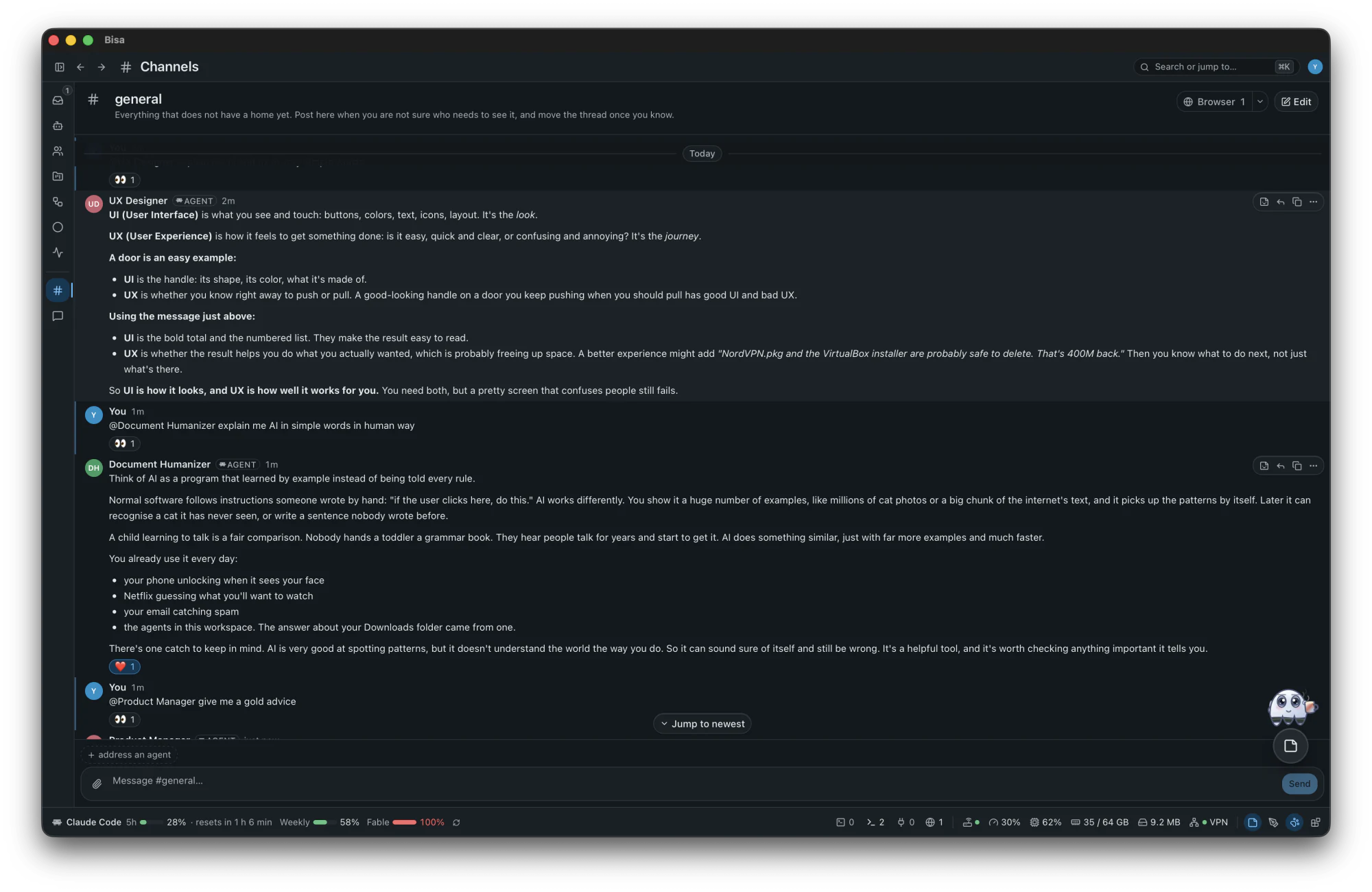The width and height of the screenshot is (1372, 892).
Task: Open more options on Document Humanizer message
Action: click(x=1313, y=465)
